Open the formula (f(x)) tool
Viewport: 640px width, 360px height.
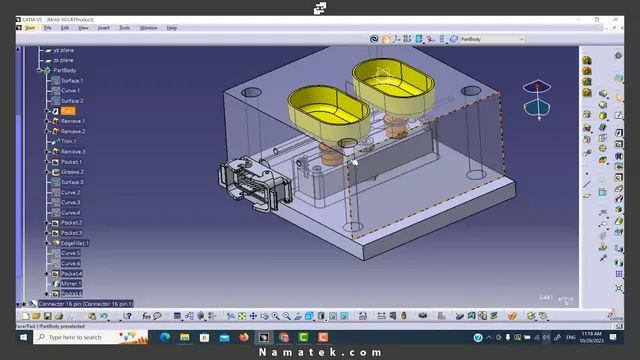tap(146, 316)
